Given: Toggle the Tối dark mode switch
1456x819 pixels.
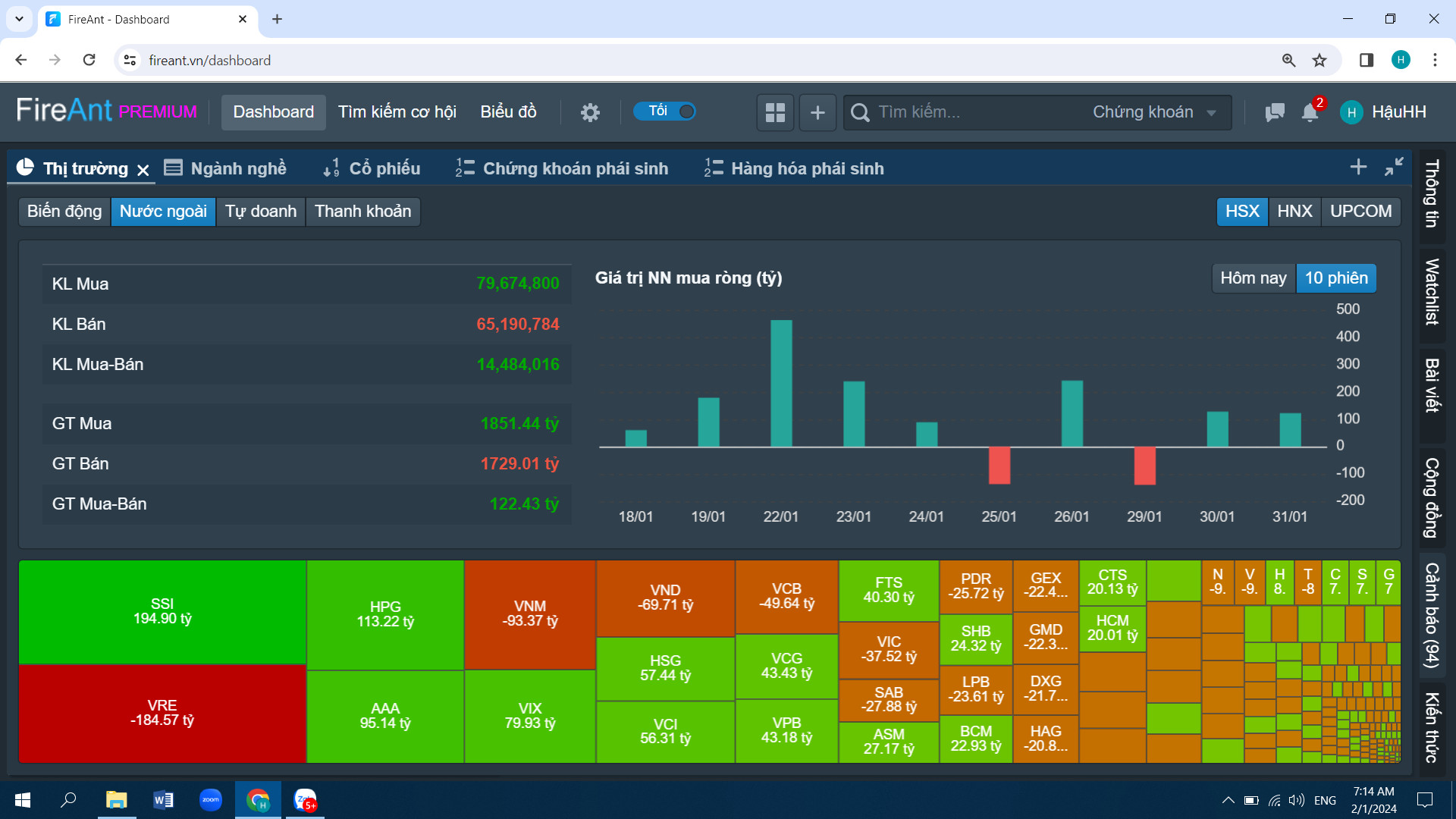Looking at the screenshot, I should [665, 111].
